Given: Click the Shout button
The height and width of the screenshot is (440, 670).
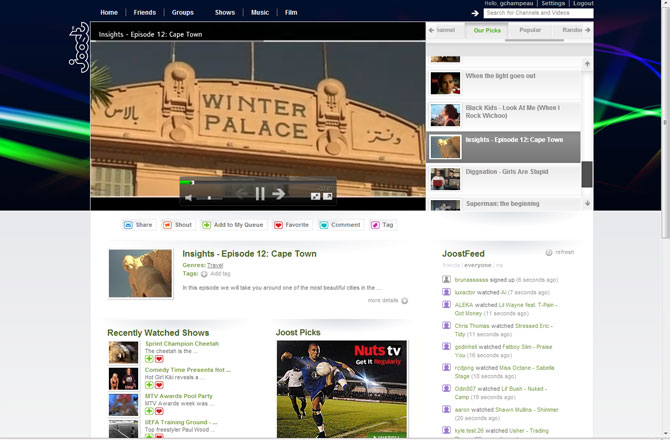Looking at the screenshot, I should coord(178,225).
